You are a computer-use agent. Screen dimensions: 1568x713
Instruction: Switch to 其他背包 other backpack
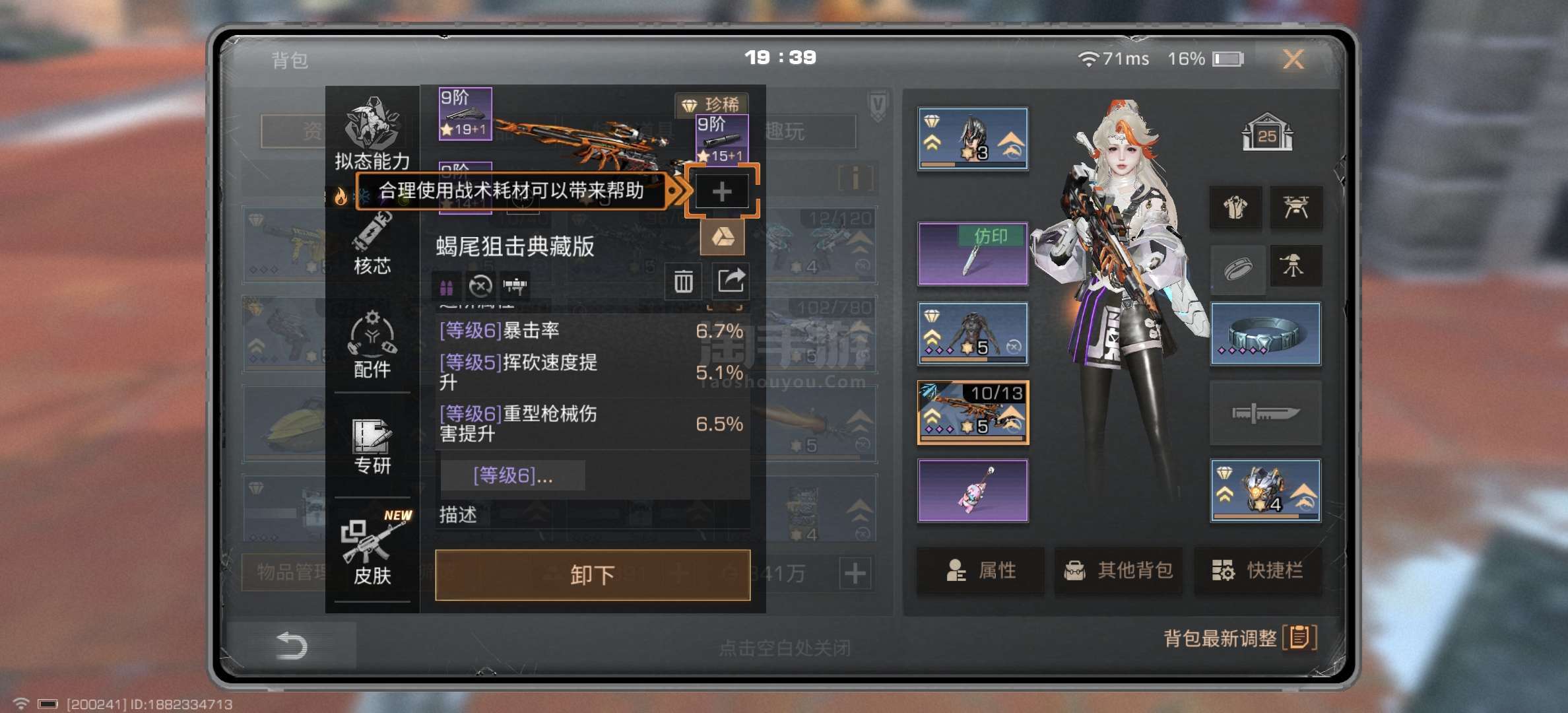[x=1119, y=570]
